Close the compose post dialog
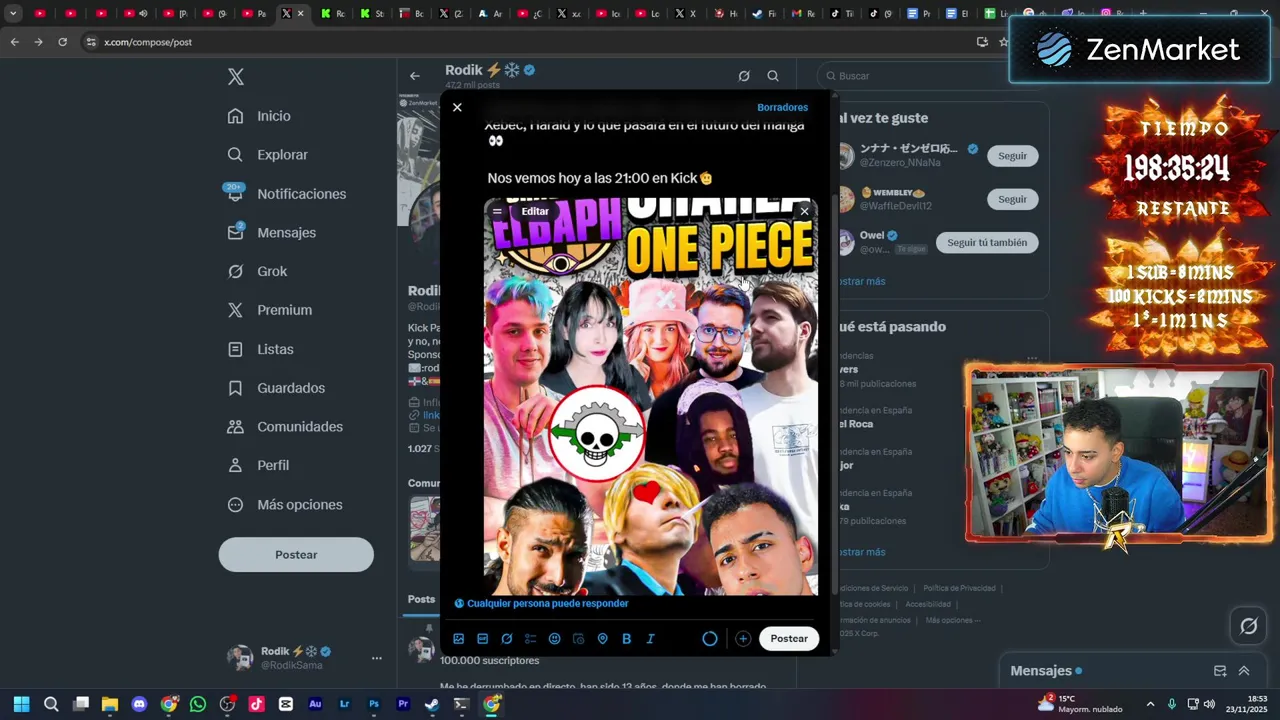This screenshot has width=1280, height=720. (457, 107)
